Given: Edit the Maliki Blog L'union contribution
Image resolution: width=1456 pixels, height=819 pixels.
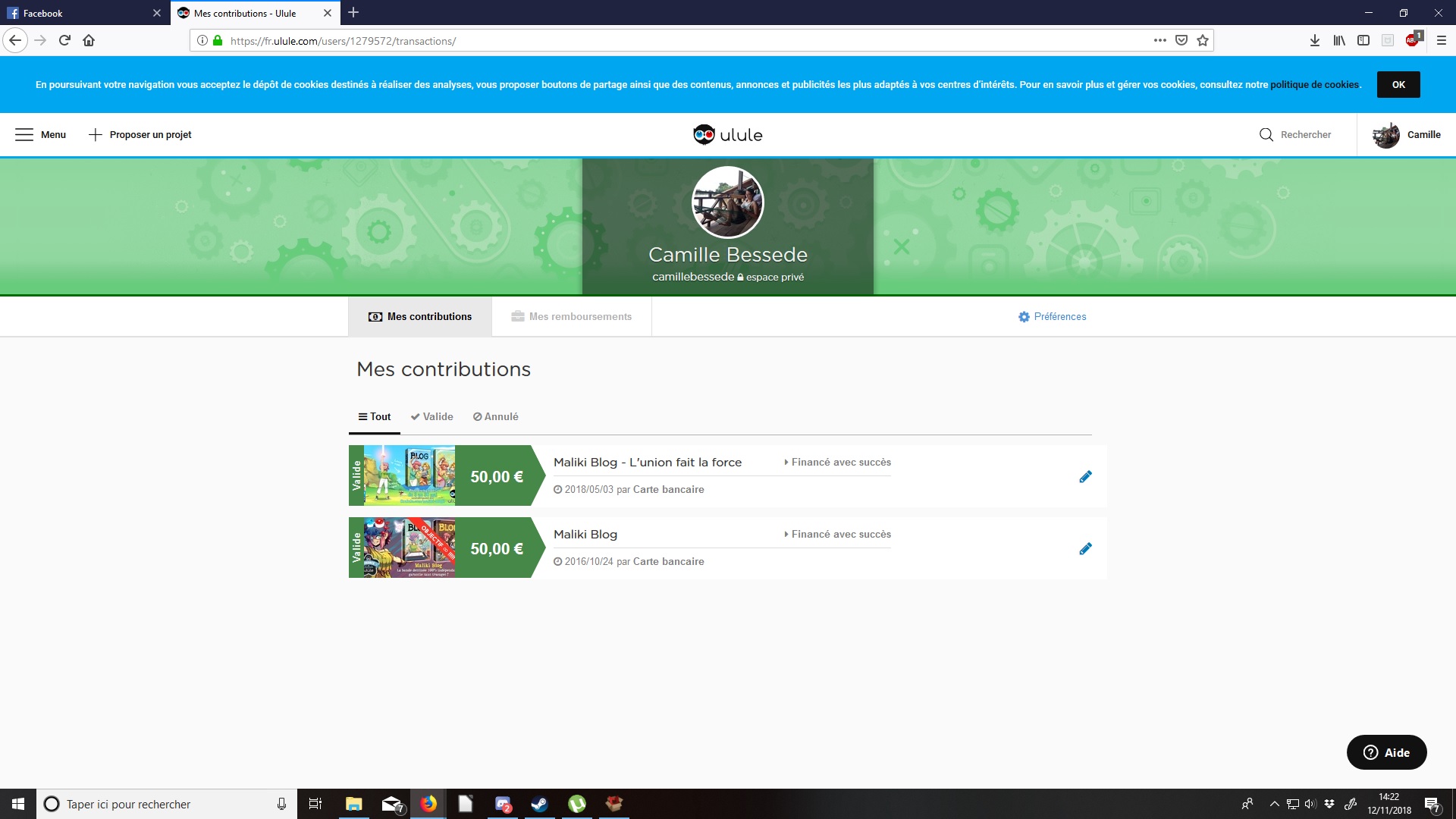Looking at the screenshot, I should [1085, 477].
